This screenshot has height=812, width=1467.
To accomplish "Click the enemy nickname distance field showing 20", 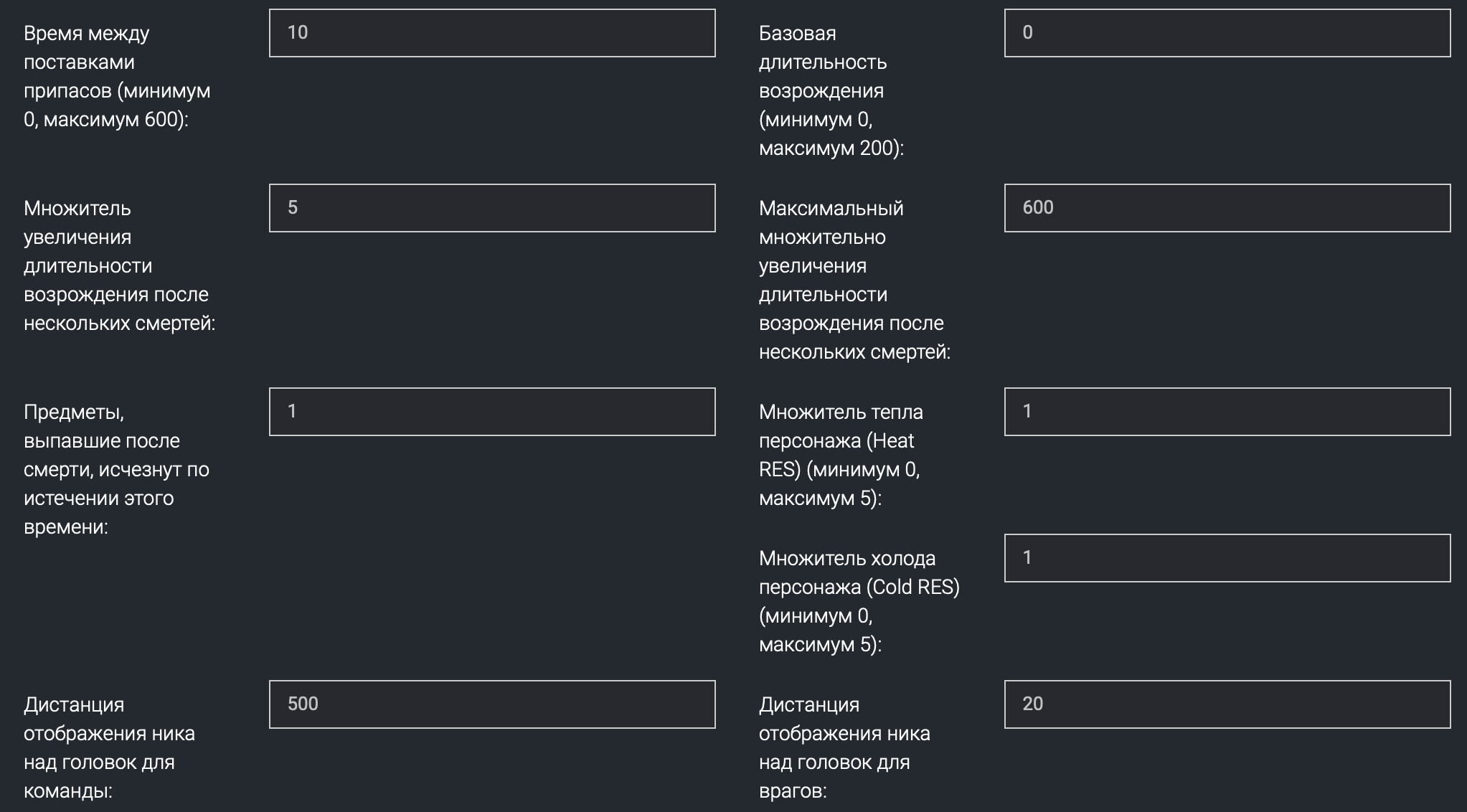I will (x=1227, y=704).
